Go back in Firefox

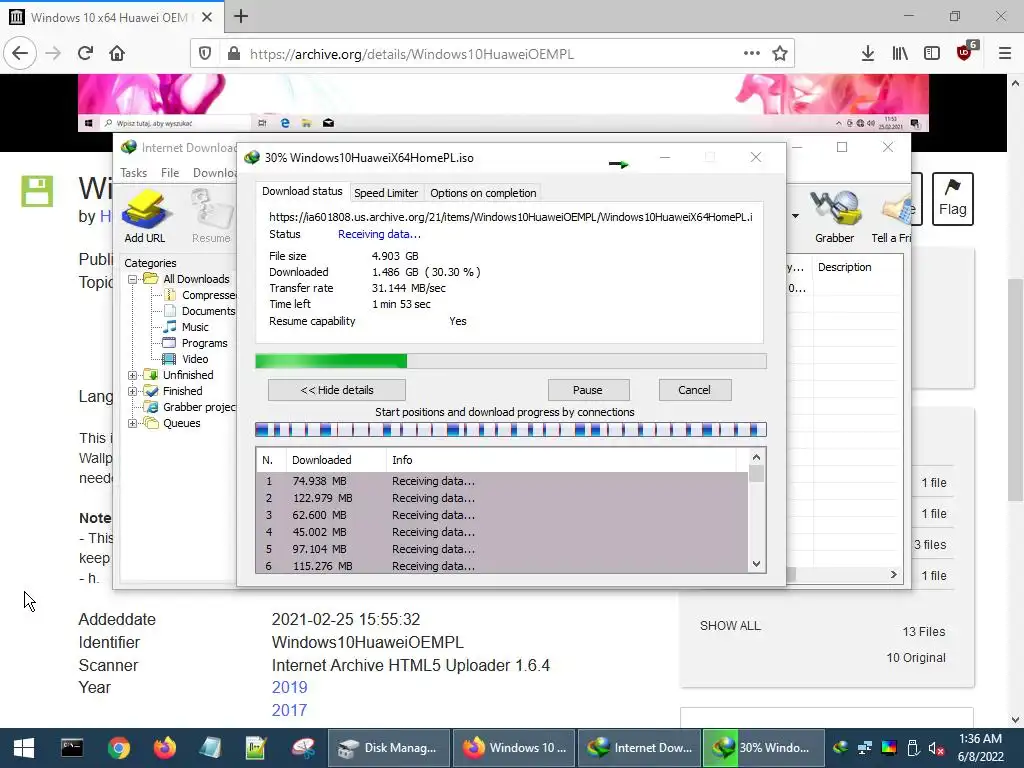pyautogui.click(x=20, y=53)
